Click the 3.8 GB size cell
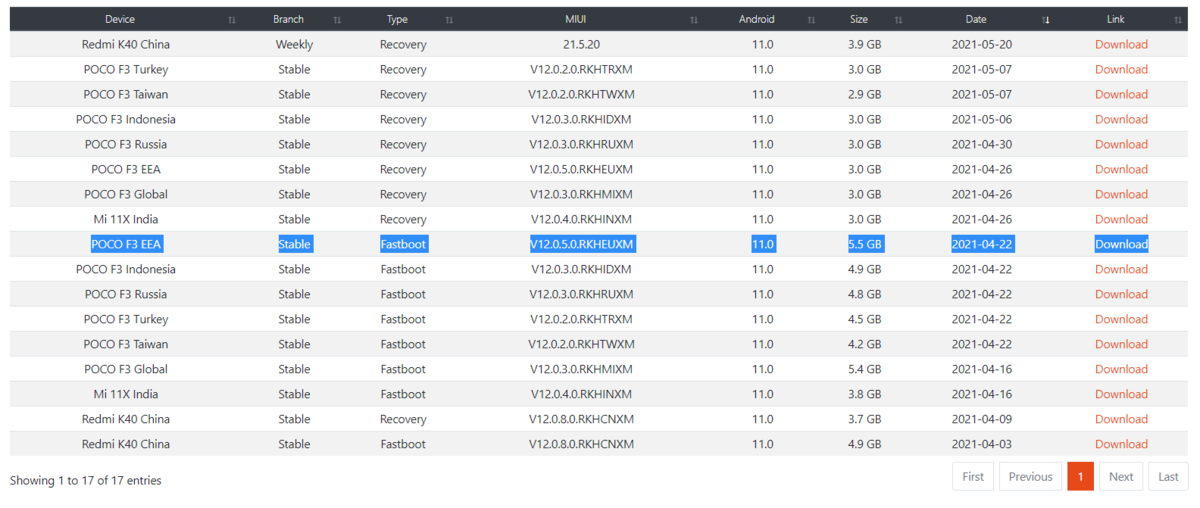The height and width of the screenshot is (508, 1200). point(865,394)
